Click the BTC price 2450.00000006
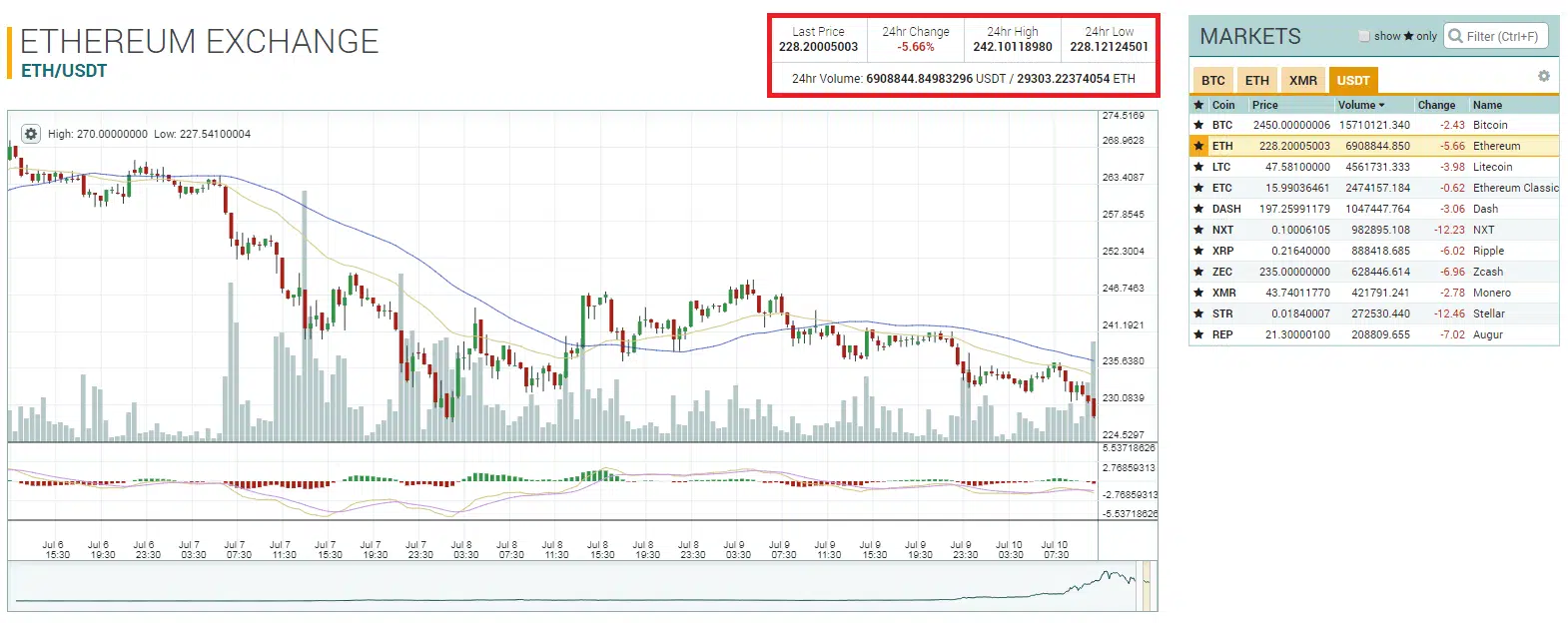The height and width of the screenshot is (623, 1568). pos(1291,125)
